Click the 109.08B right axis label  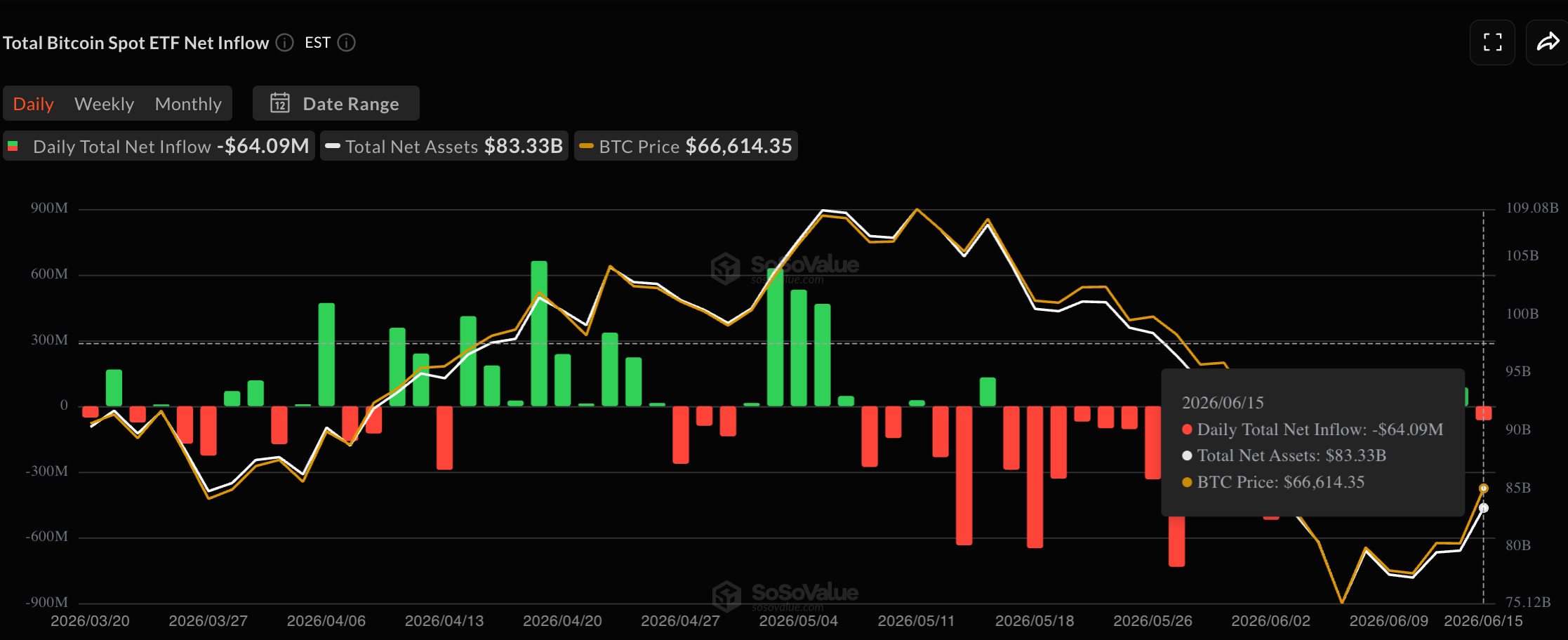point(1532,208)
